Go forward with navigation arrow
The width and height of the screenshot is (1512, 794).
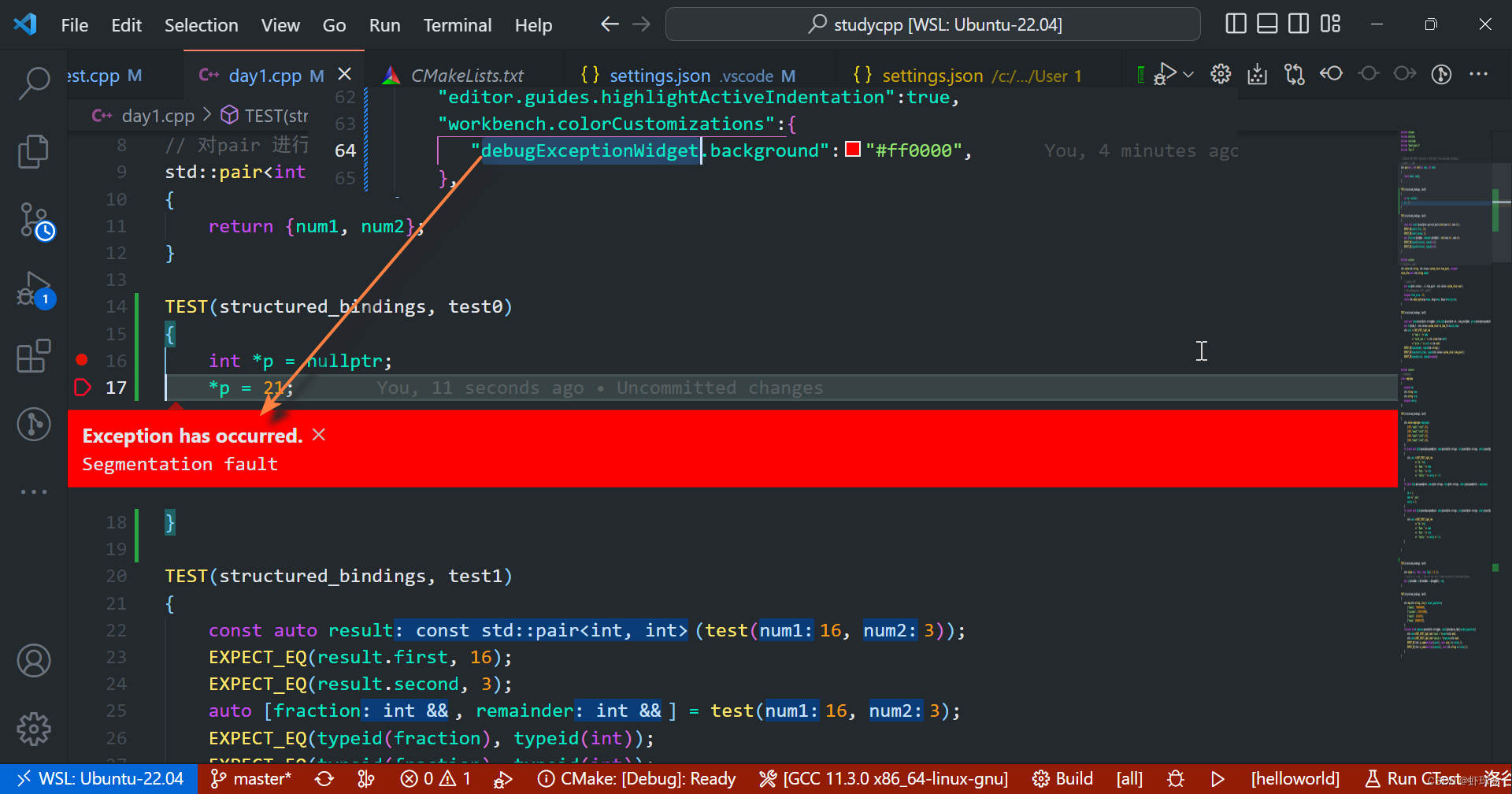tap(642, 24)
